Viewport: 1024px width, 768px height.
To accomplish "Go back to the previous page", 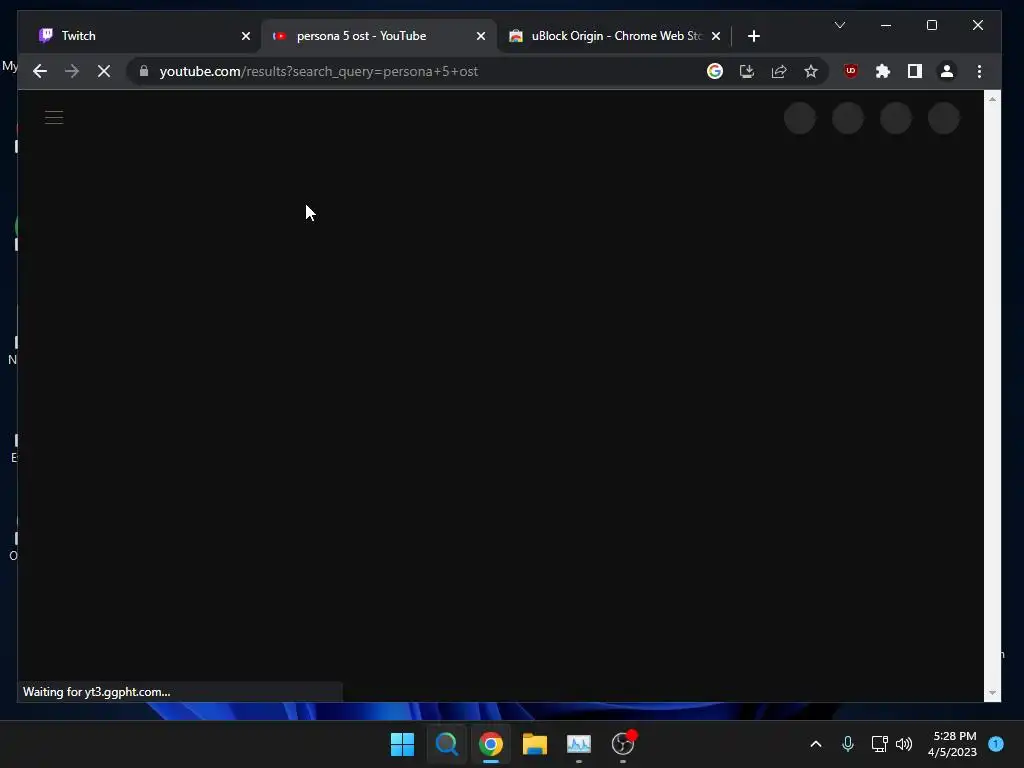I will [40, 71].
